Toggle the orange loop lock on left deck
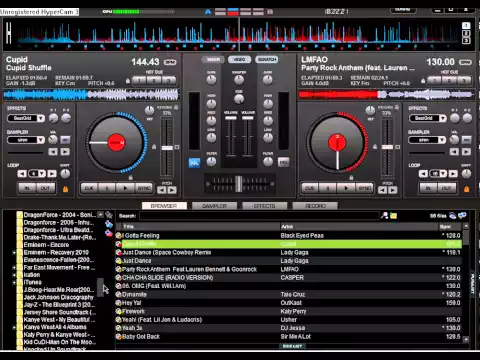480x360 pixels. coord(66,189)
